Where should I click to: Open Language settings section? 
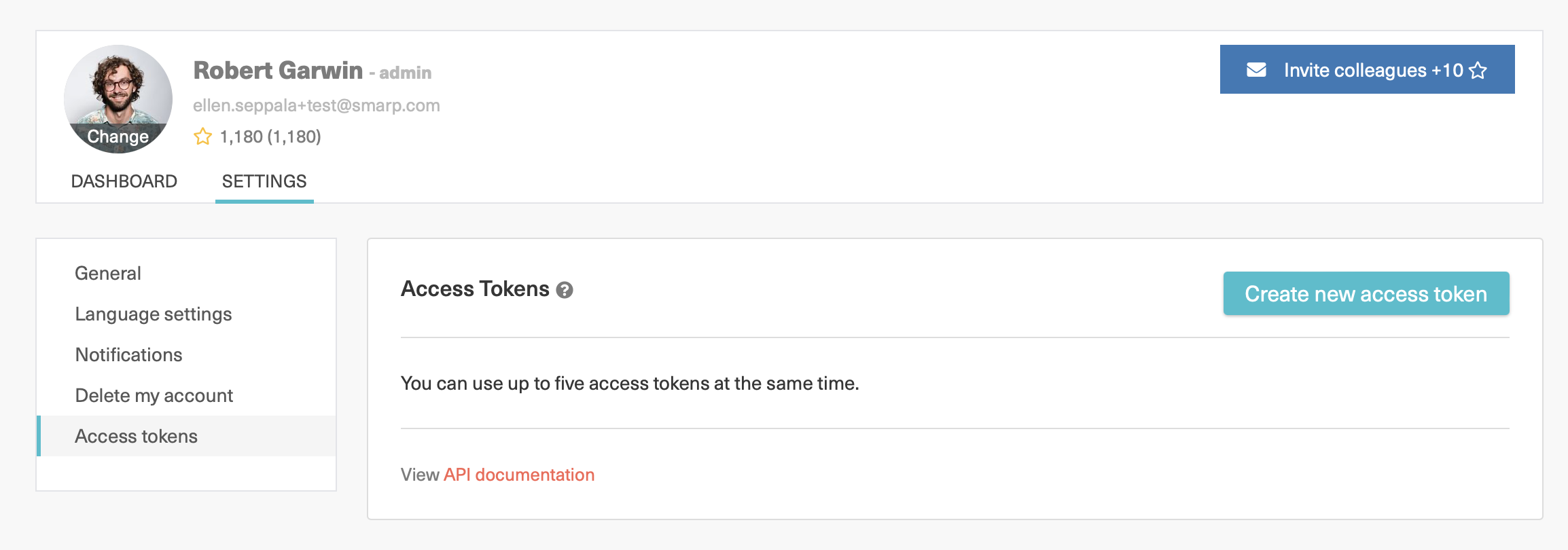click(154, 314)
